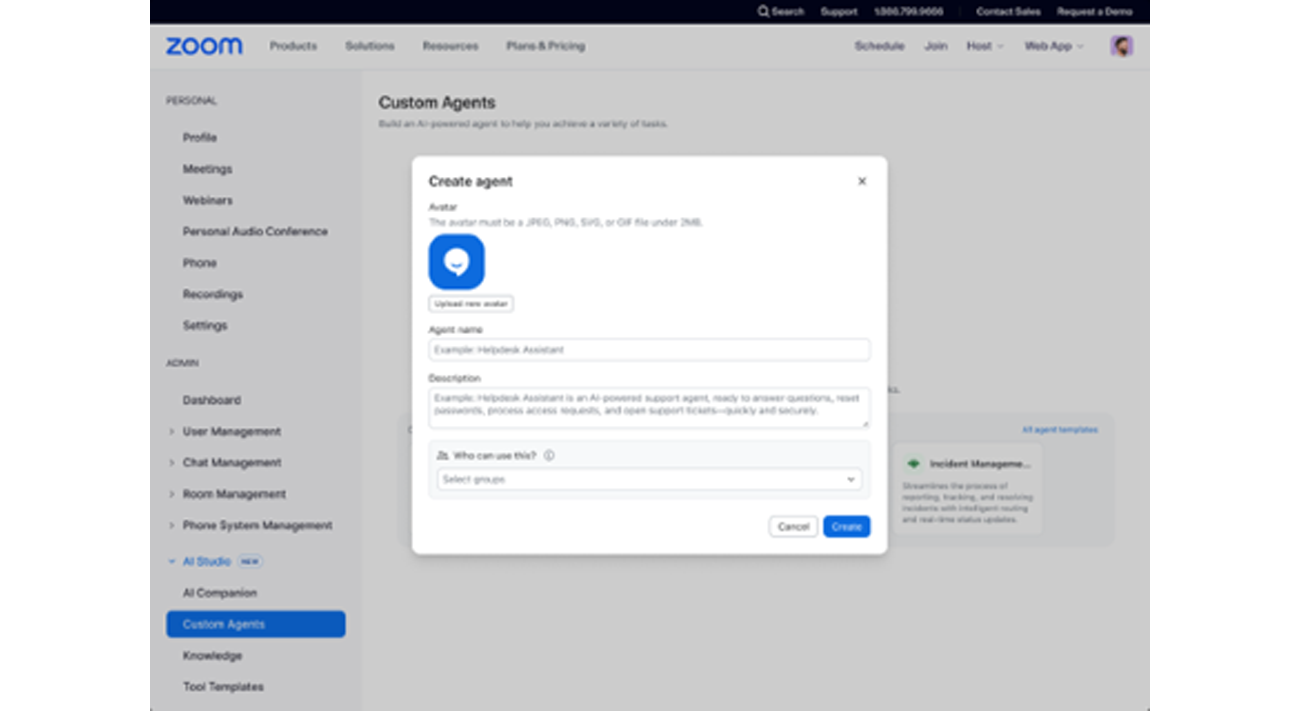Close the Create agent dialog

point(862,181)
